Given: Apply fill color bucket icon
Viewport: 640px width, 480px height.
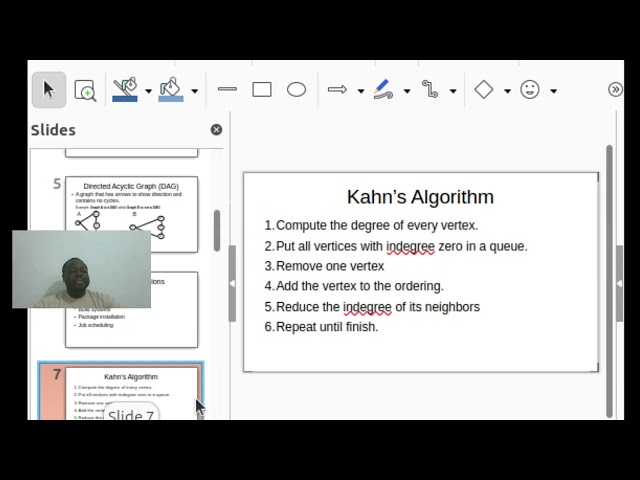Looking at the screenshot, I should [171, 90].
